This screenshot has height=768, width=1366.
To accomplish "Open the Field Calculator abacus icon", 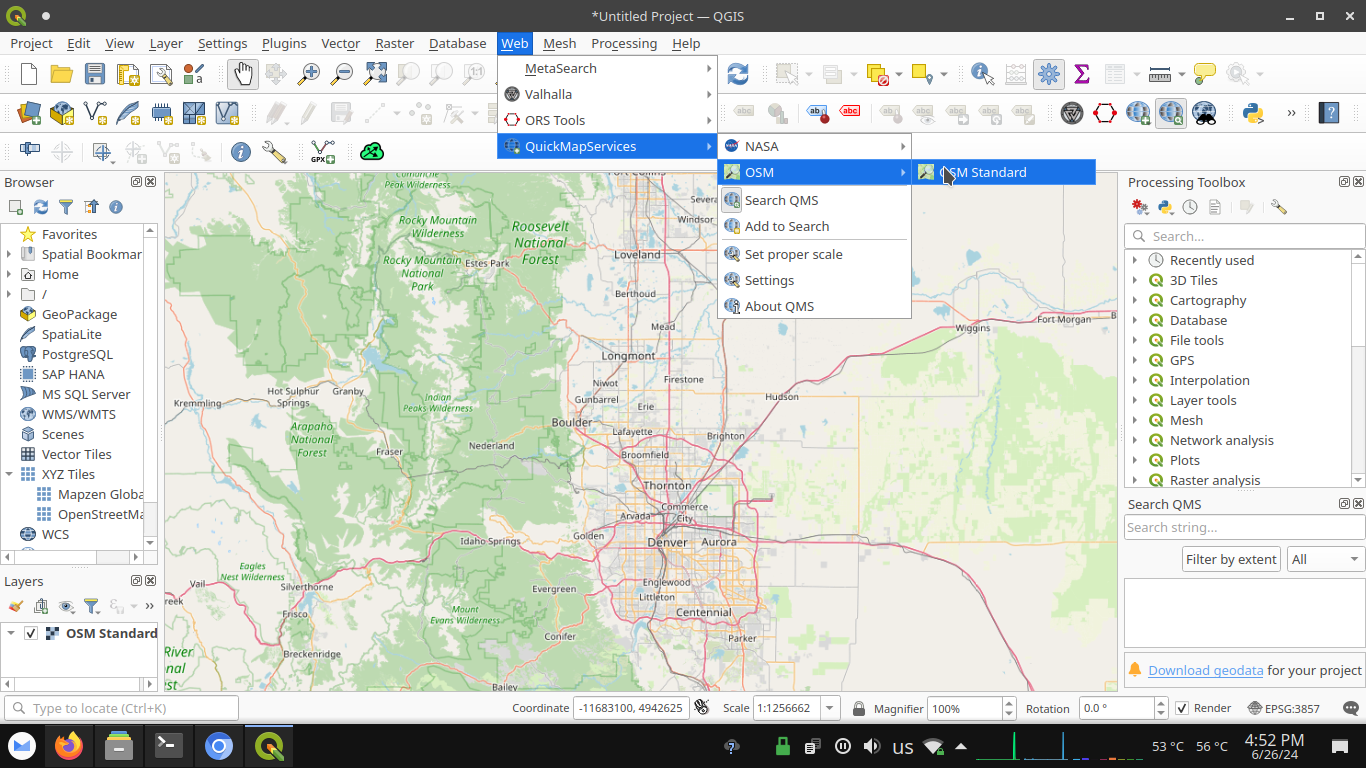I will pos(1016,74).
